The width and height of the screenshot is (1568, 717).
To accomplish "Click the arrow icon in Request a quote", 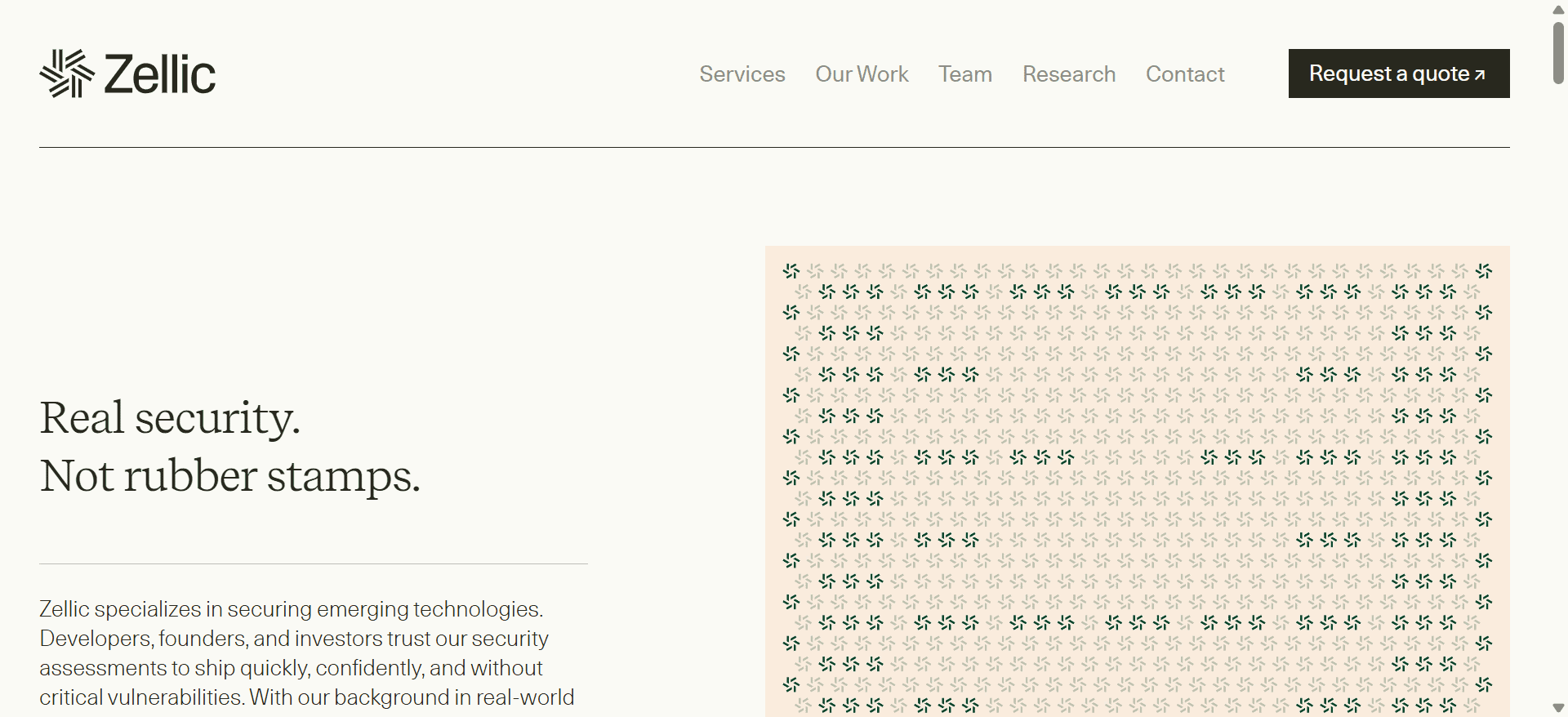I will (x=1480, y=75).
